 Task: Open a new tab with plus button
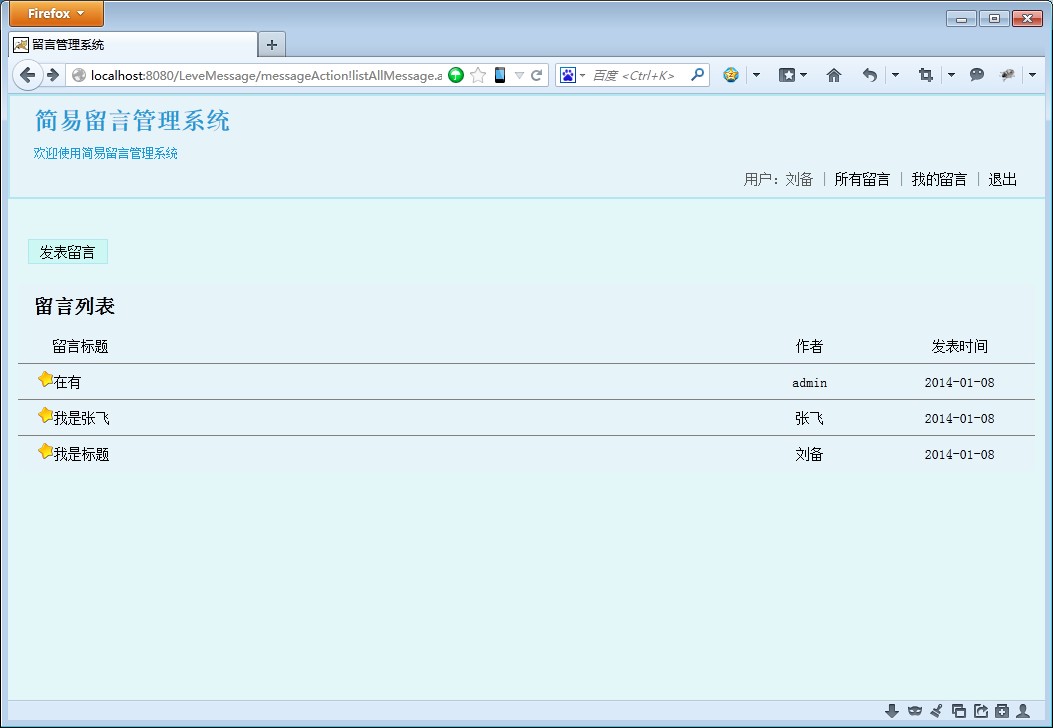click(x=272, y=45)
